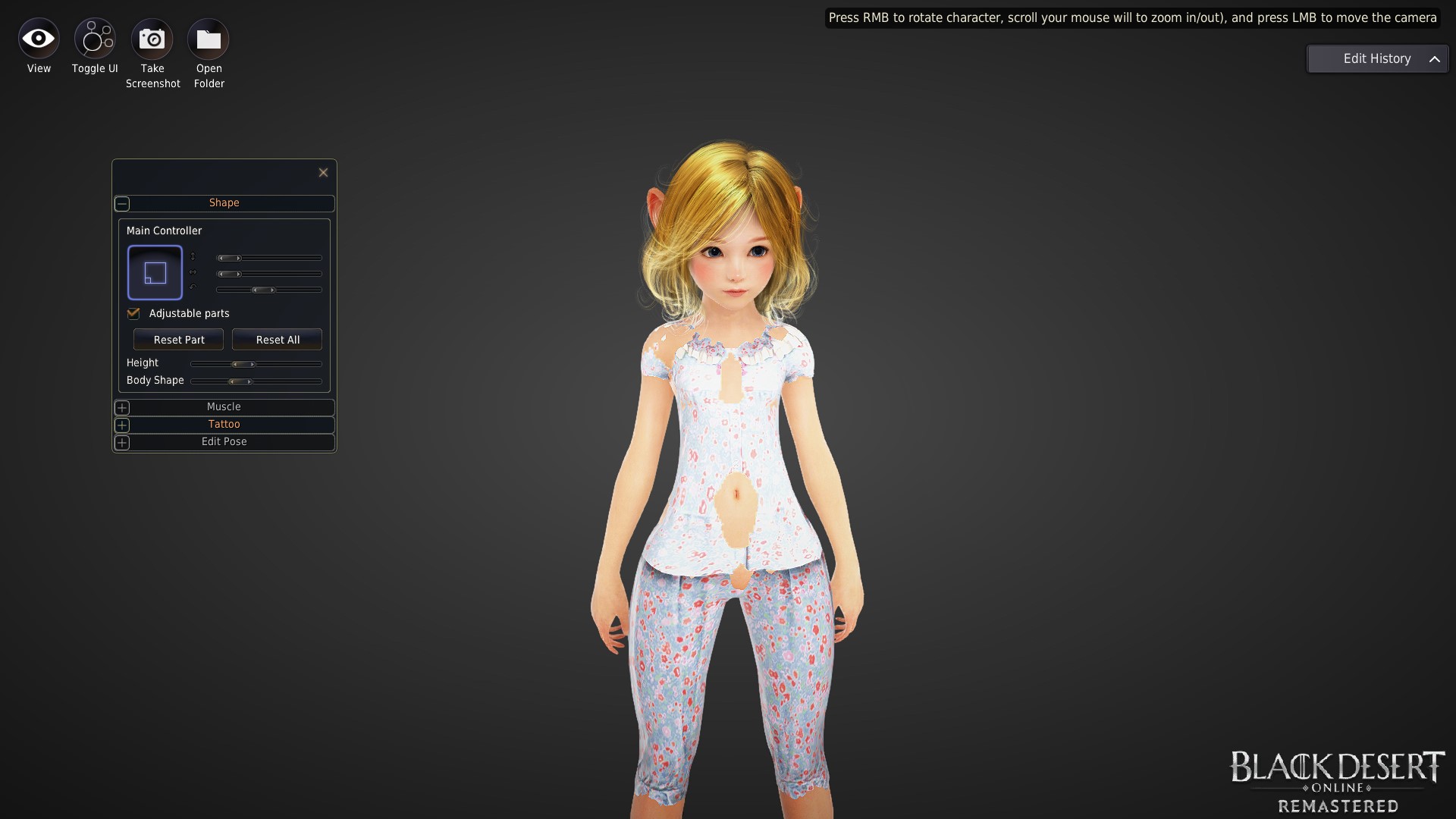
Task: Click the View eye icon
Action: 39,39
